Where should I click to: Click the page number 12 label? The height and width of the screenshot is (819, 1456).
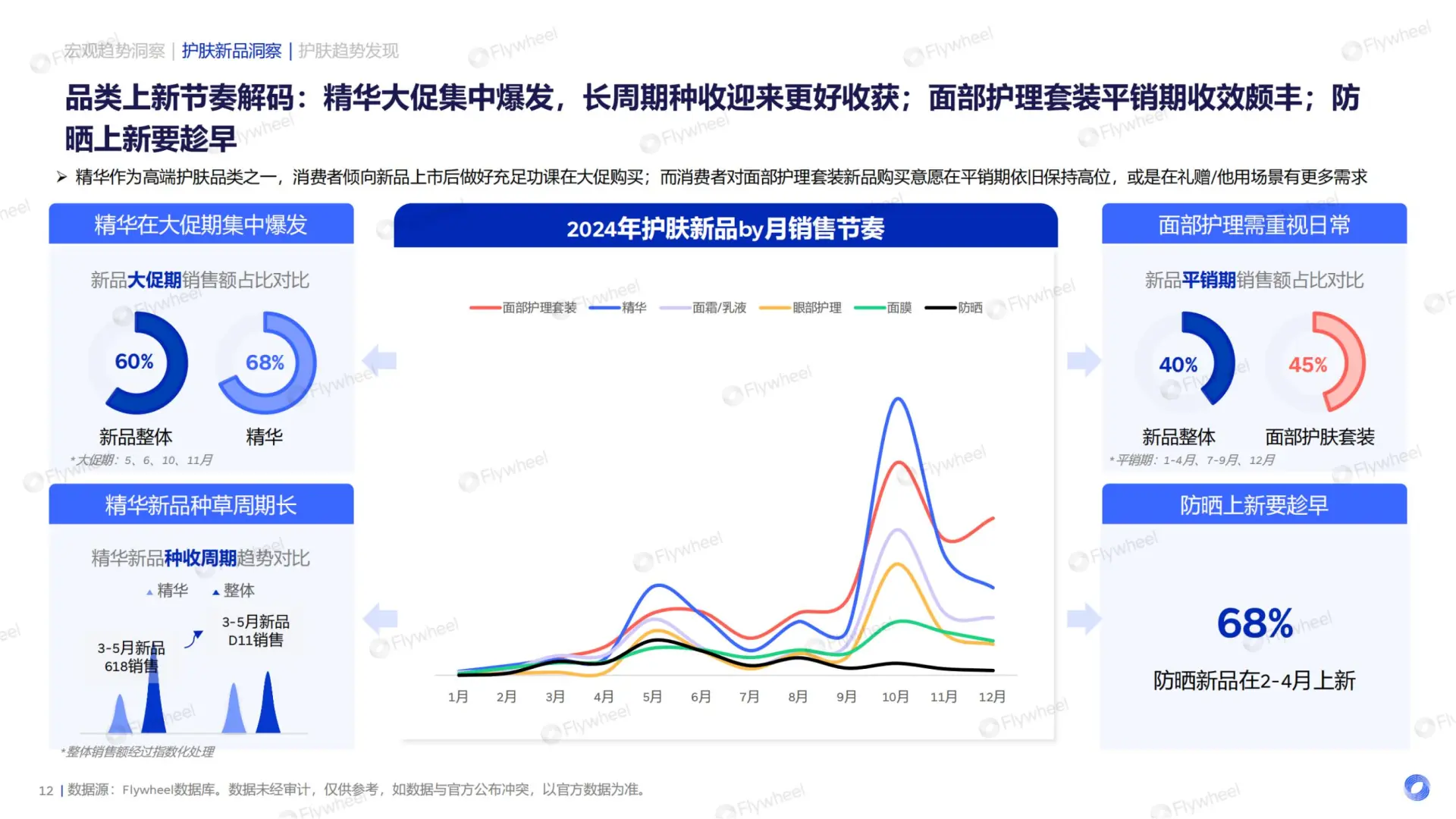point(45,791)
